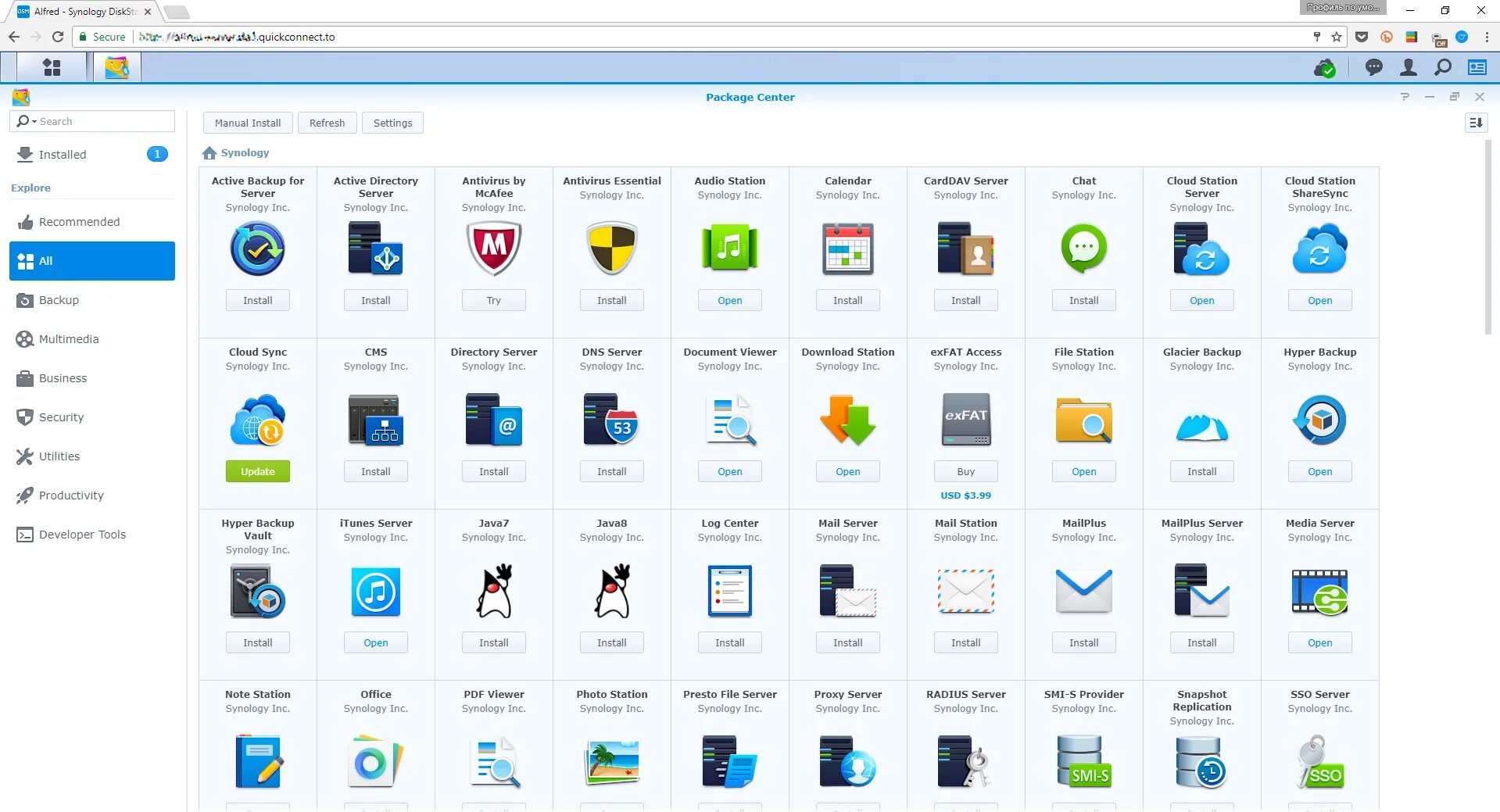Select the Multimedia category
The image size is (1500, 812).
point(92,339)
